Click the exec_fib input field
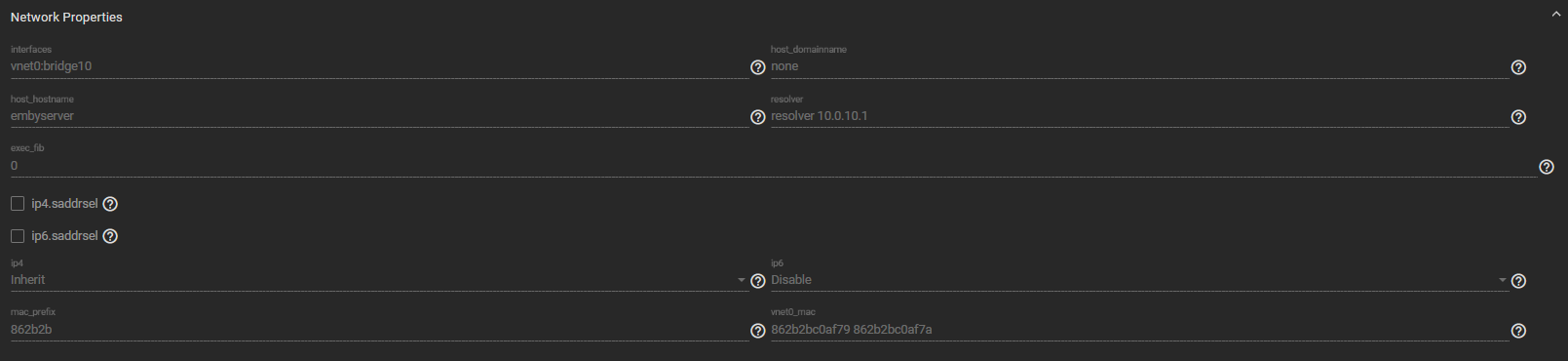 (774, 166)
